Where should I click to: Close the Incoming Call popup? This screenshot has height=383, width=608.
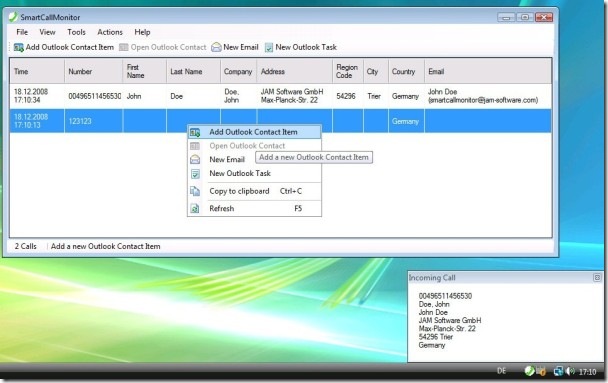597,278
